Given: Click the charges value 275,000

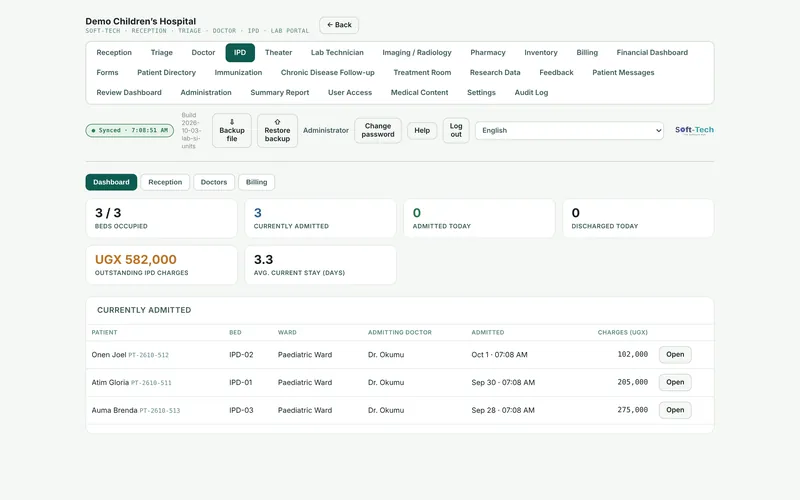Looking at the screenshot, I should [x=633, y=410].
